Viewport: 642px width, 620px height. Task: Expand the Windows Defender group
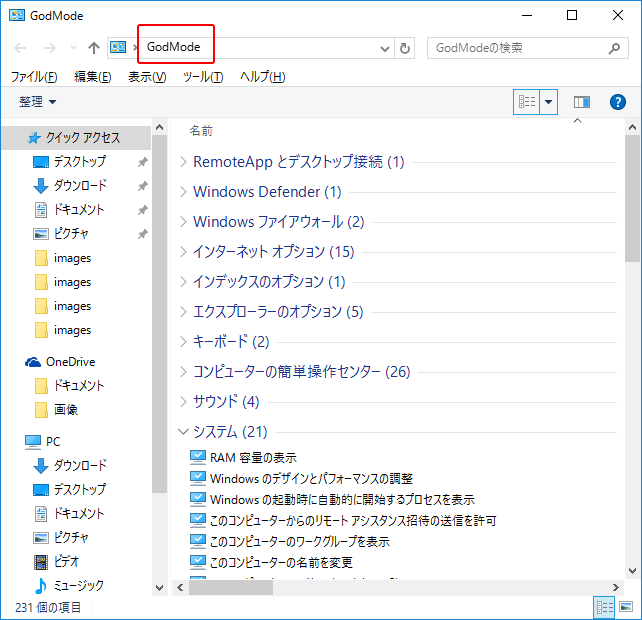(183, 192)
